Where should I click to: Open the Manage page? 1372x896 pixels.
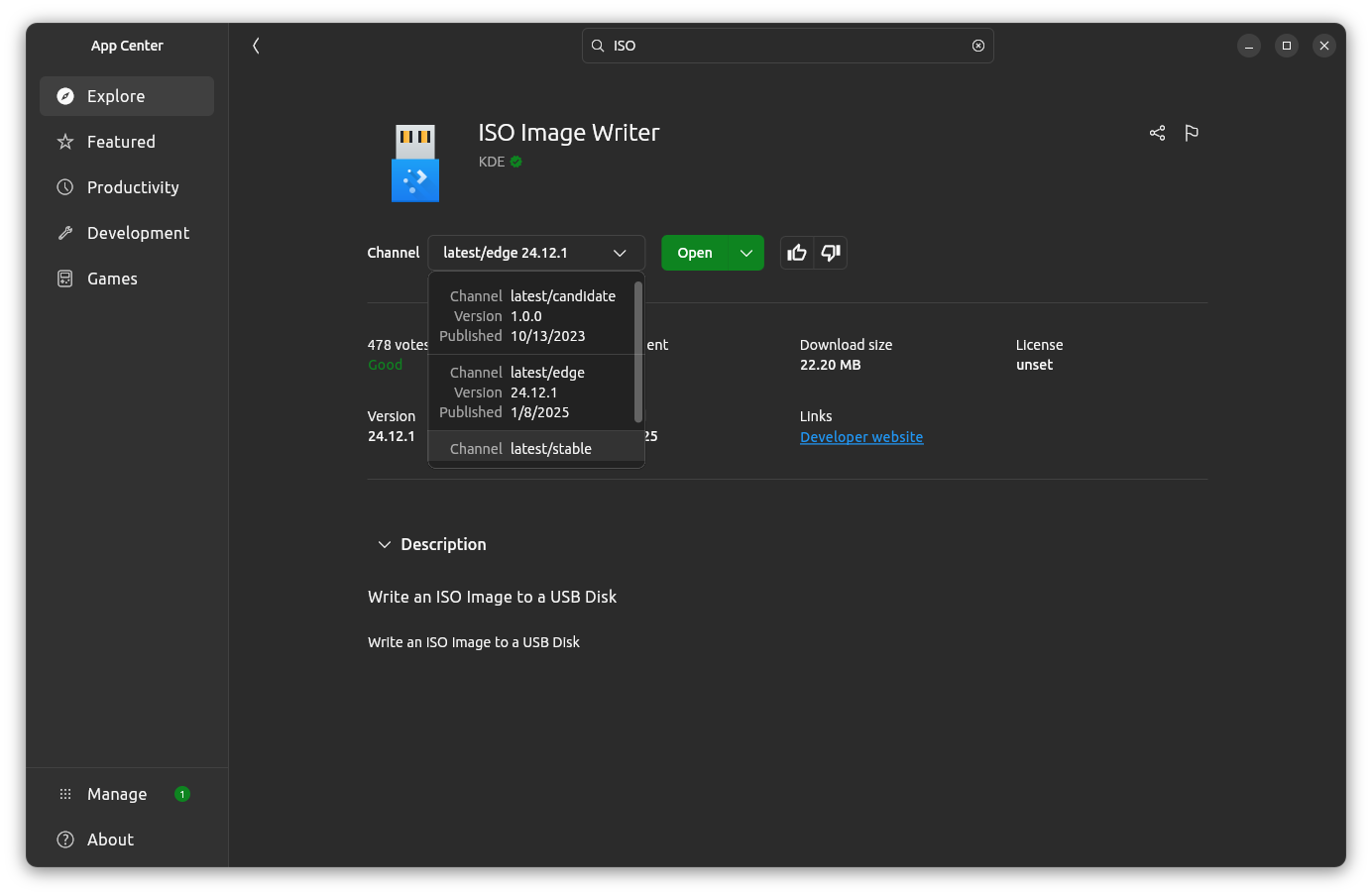[127, 794]
